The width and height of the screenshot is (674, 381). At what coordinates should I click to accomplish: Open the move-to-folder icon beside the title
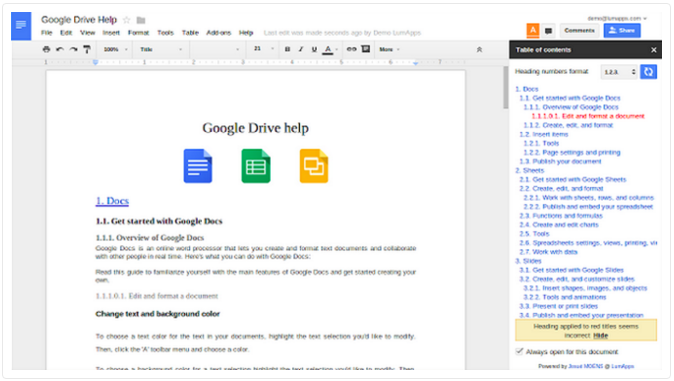[141, 20]
